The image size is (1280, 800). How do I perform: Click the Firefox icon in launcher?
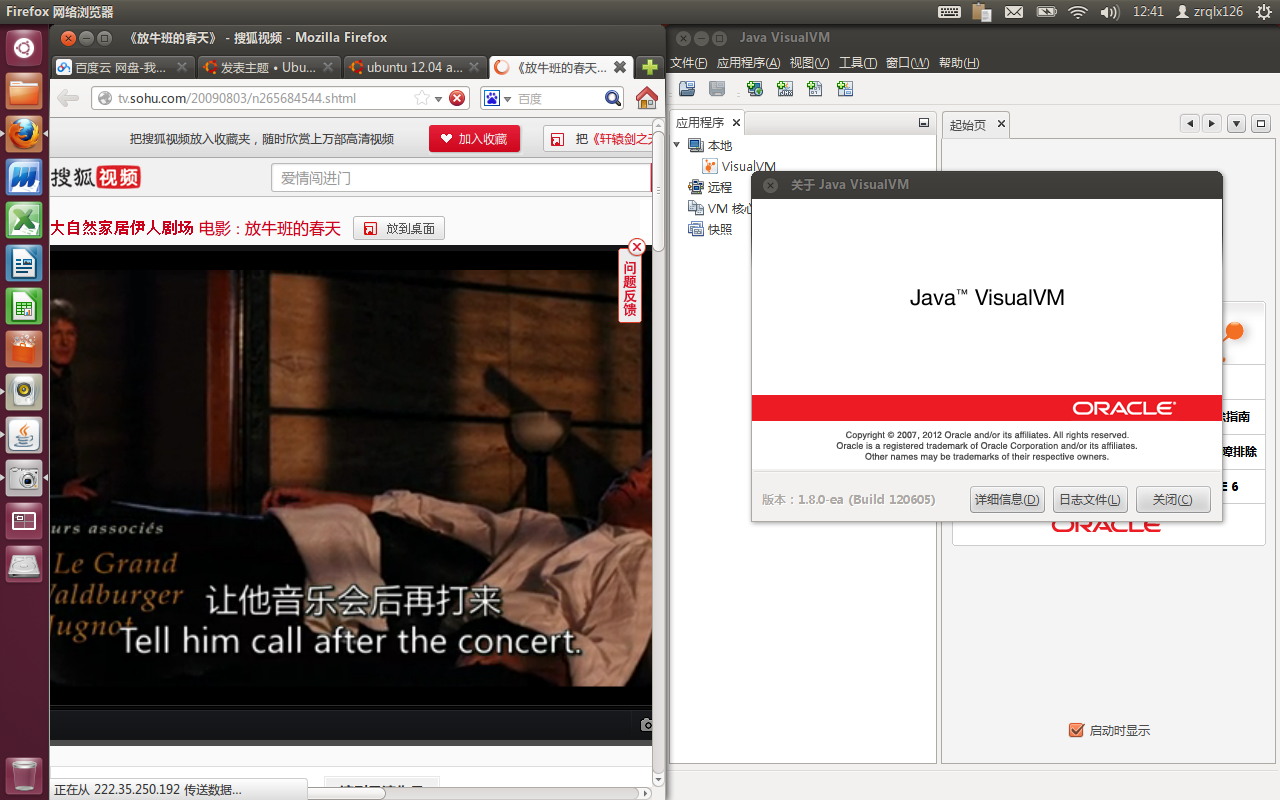pos(24,134)
